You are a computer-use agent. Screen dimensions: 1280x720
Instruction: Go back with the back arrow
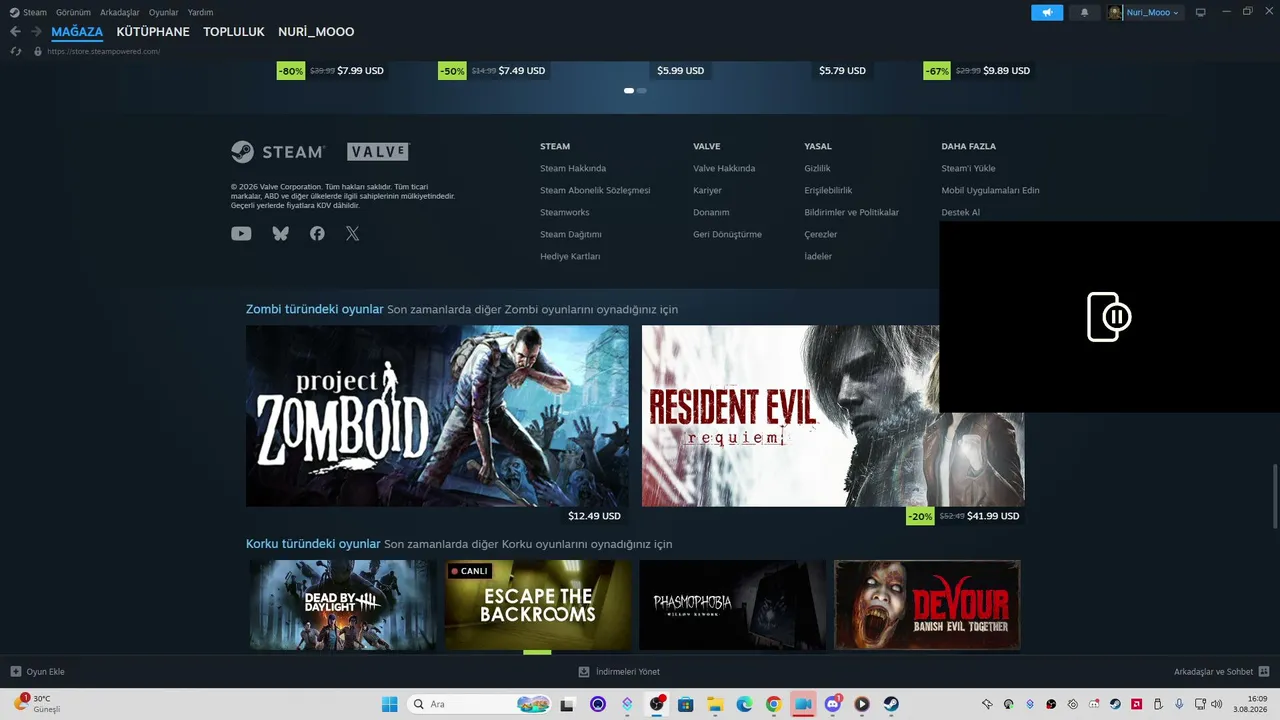(15, 32)
